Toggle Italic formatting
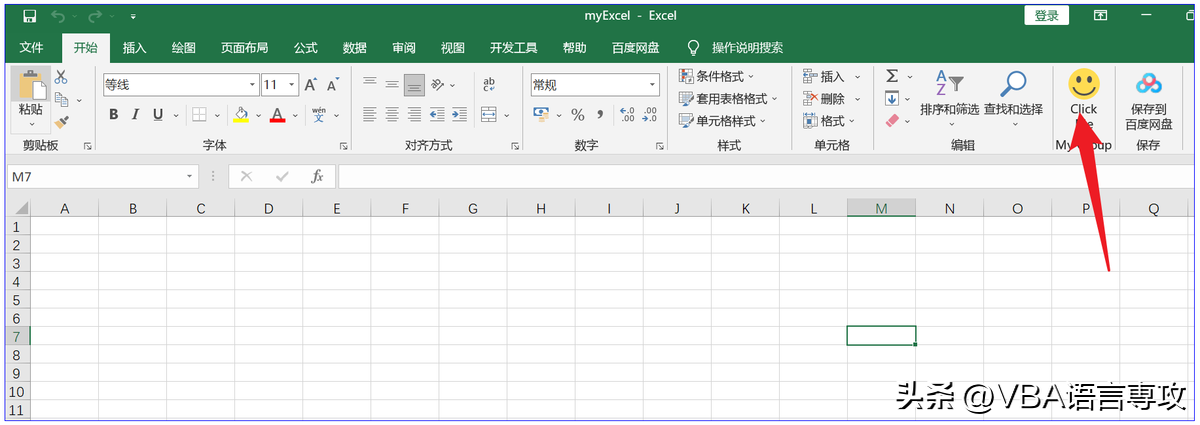Image resolution: width=1200 pixels, height=425 pixels. click(x=136, y=115)
